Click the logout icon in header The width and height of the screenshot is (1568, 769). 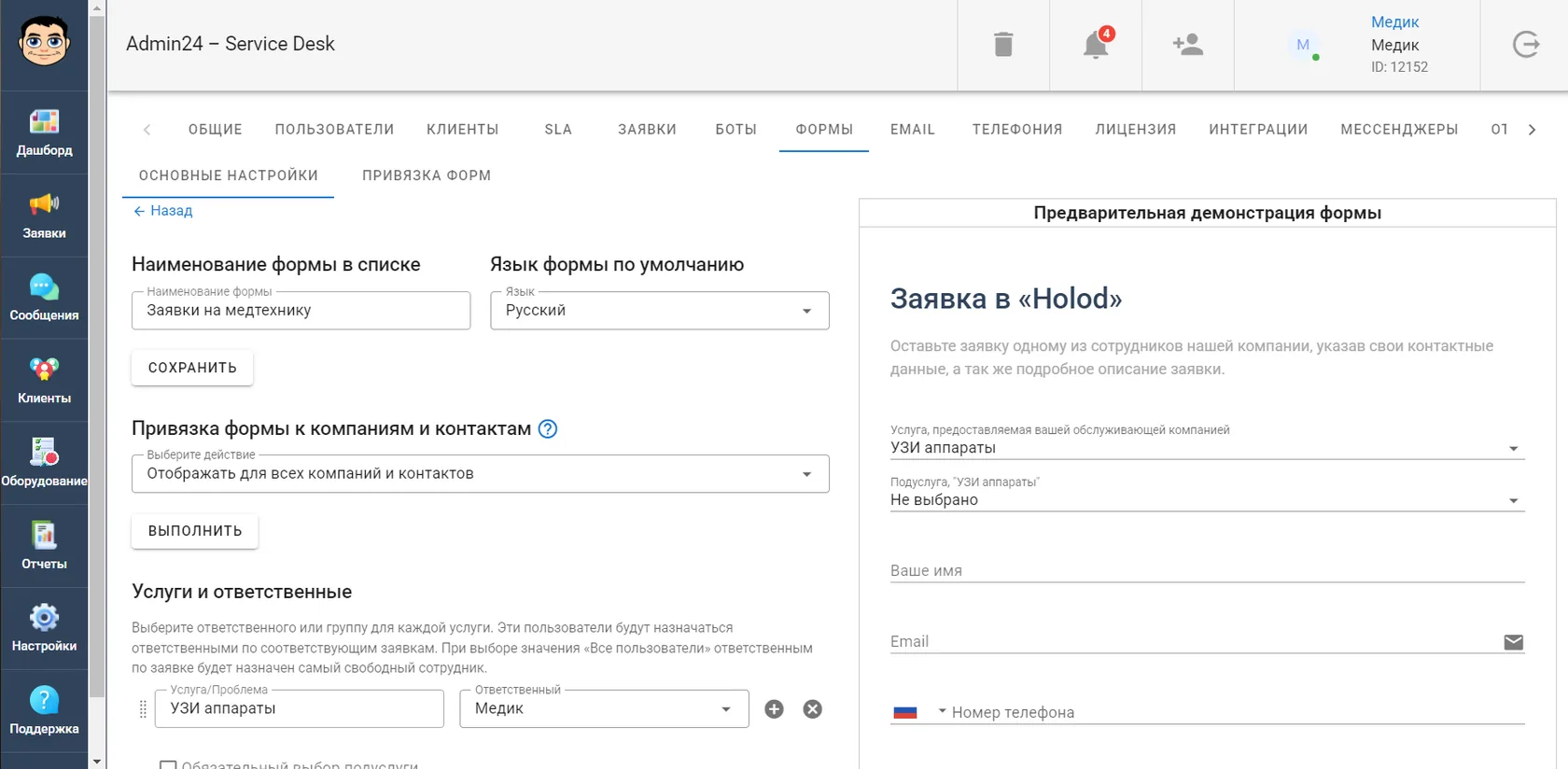point(1526,44)
